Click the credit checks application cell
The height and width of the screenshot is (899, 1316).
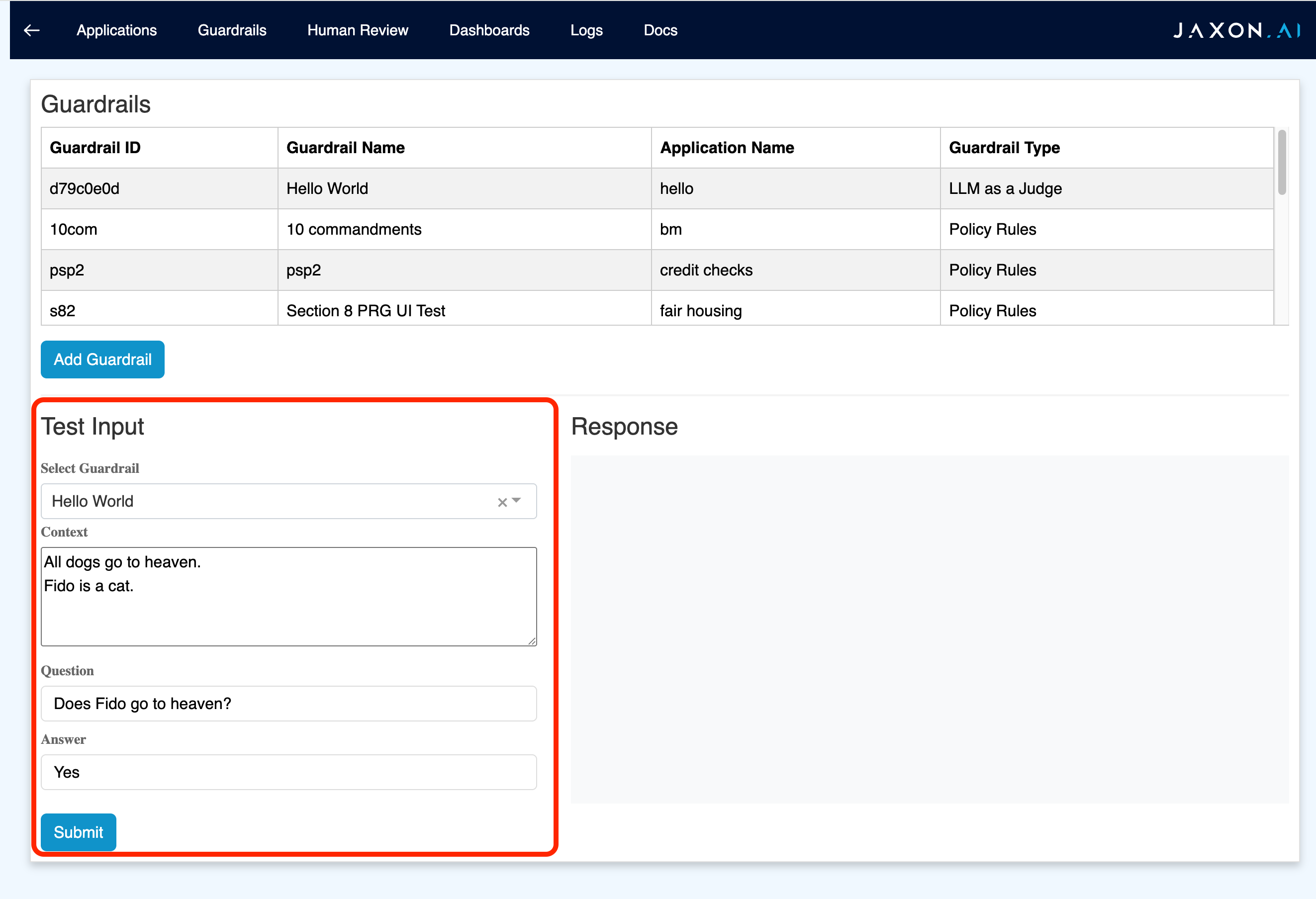[796, 270]
